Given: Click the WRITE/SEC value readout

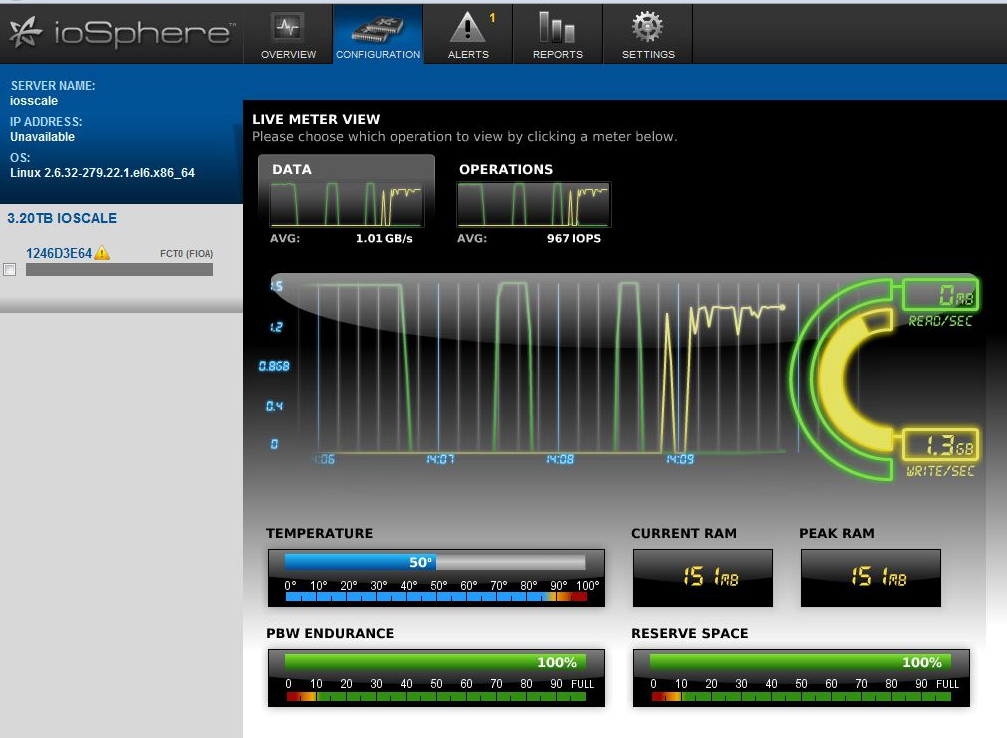Looking at the screenshot, I should [x=941, y=444].
